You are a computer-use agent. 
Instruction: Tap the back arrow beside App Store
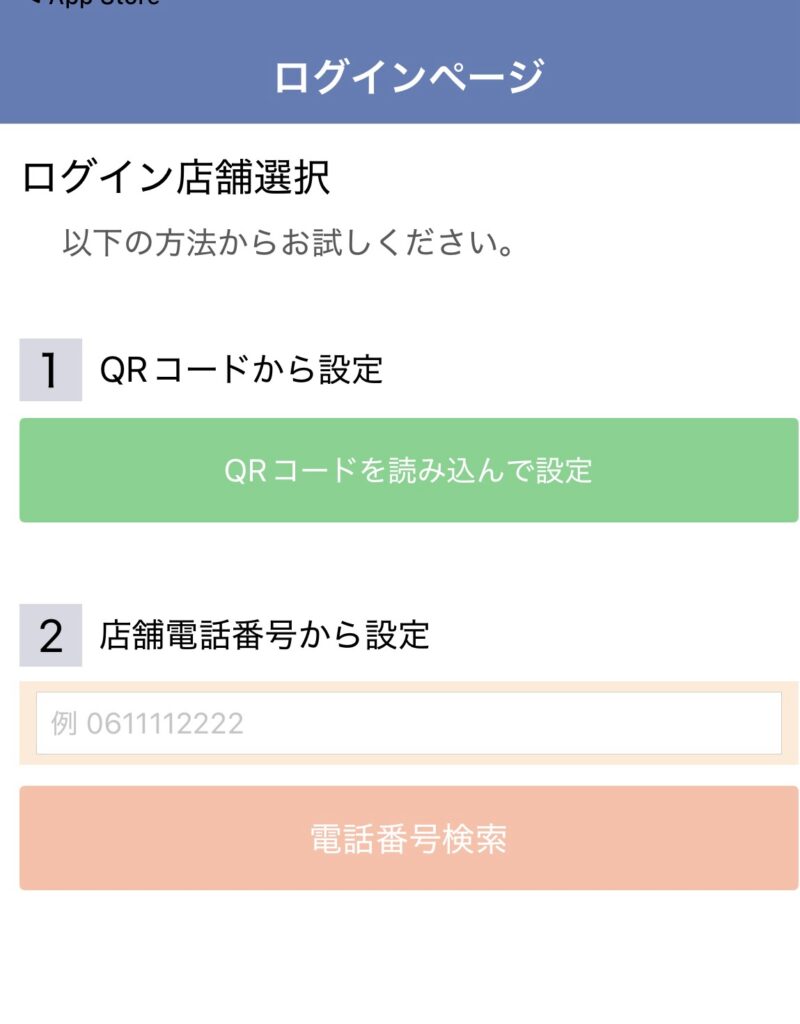[33, 3]
